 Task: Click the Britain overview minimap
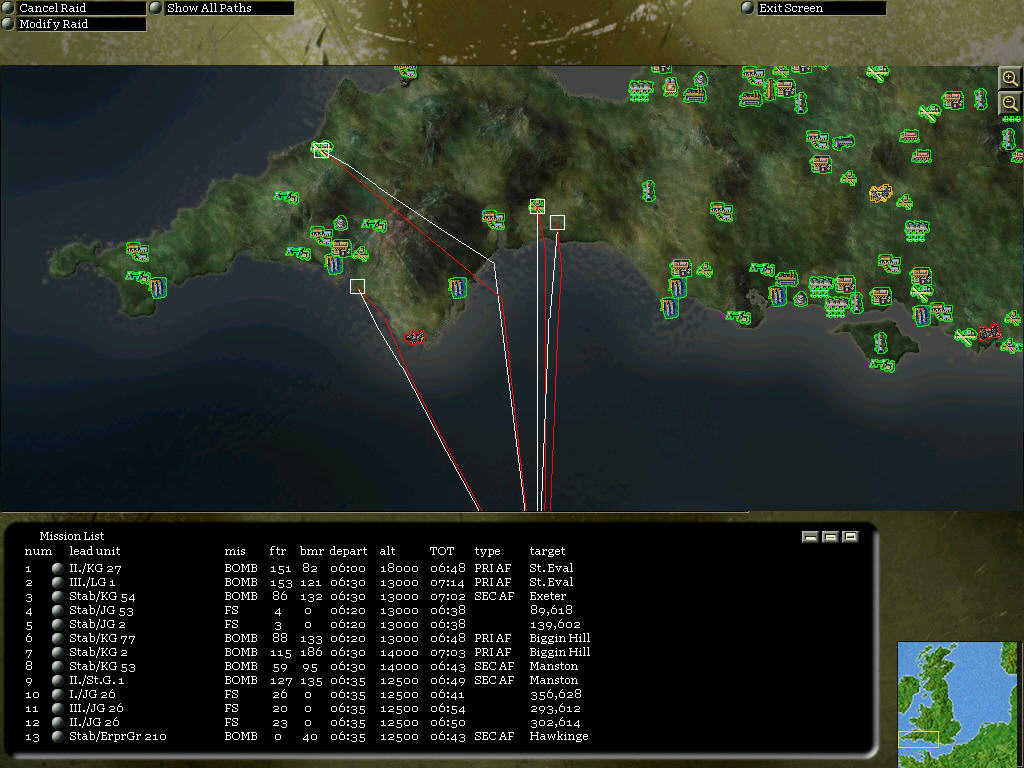click(x=957, y=704)
